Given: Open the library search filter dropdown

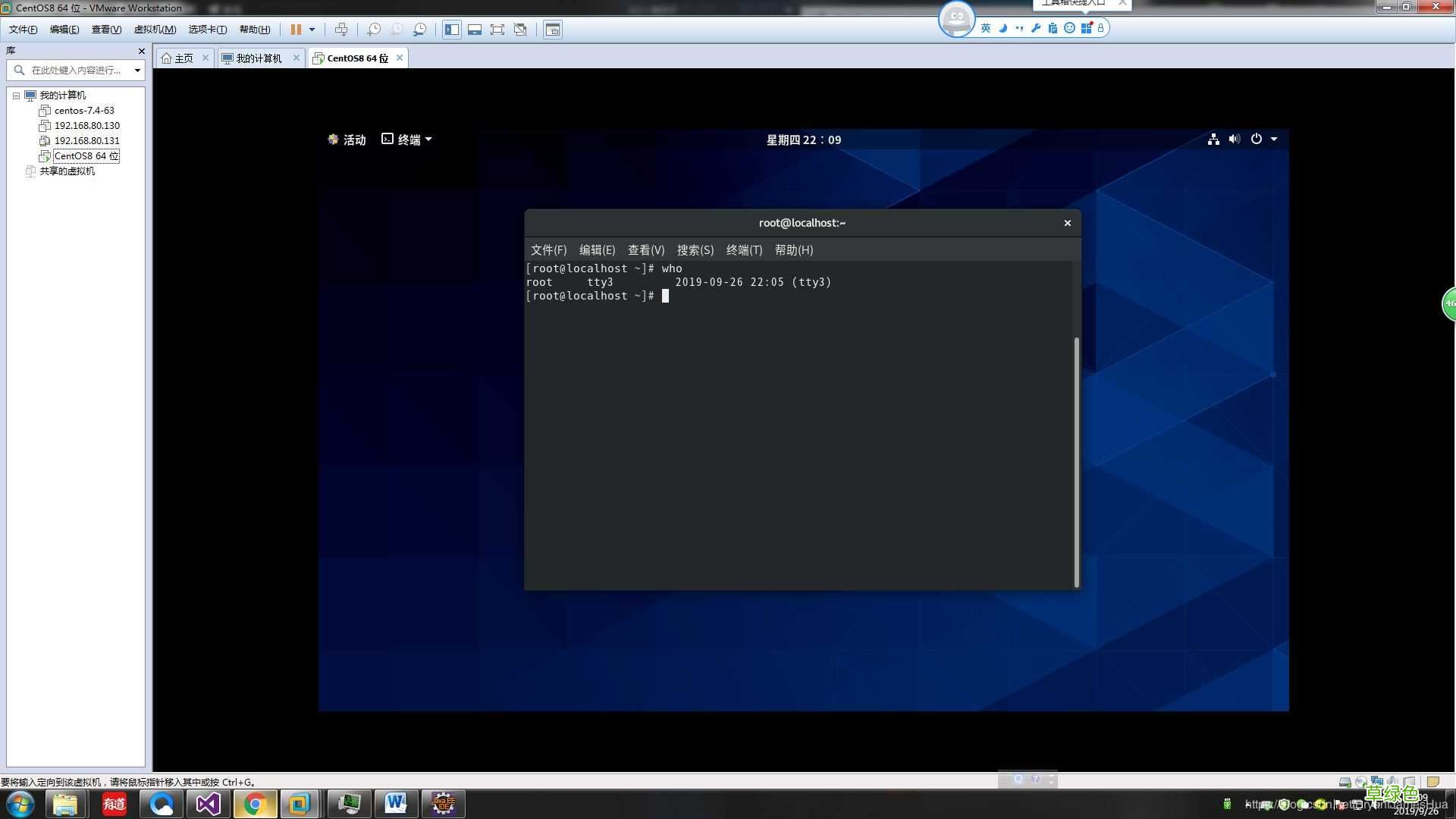Looking at the screenshot, I should 137,70.
